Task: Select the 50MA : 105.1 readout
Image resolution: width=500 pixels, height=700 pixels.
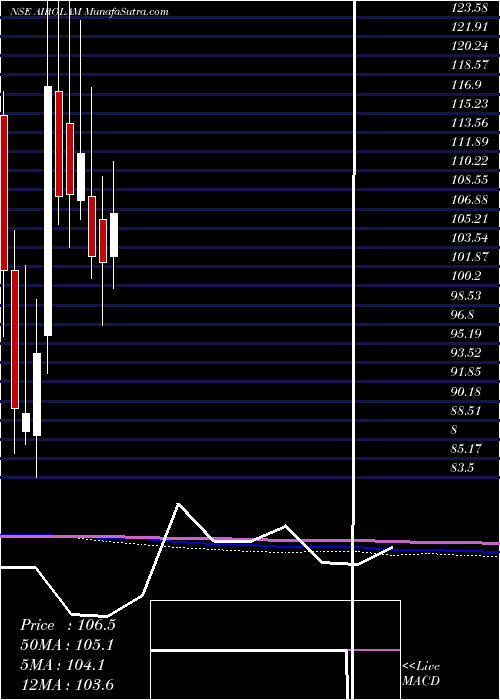Action: [67, 645]
